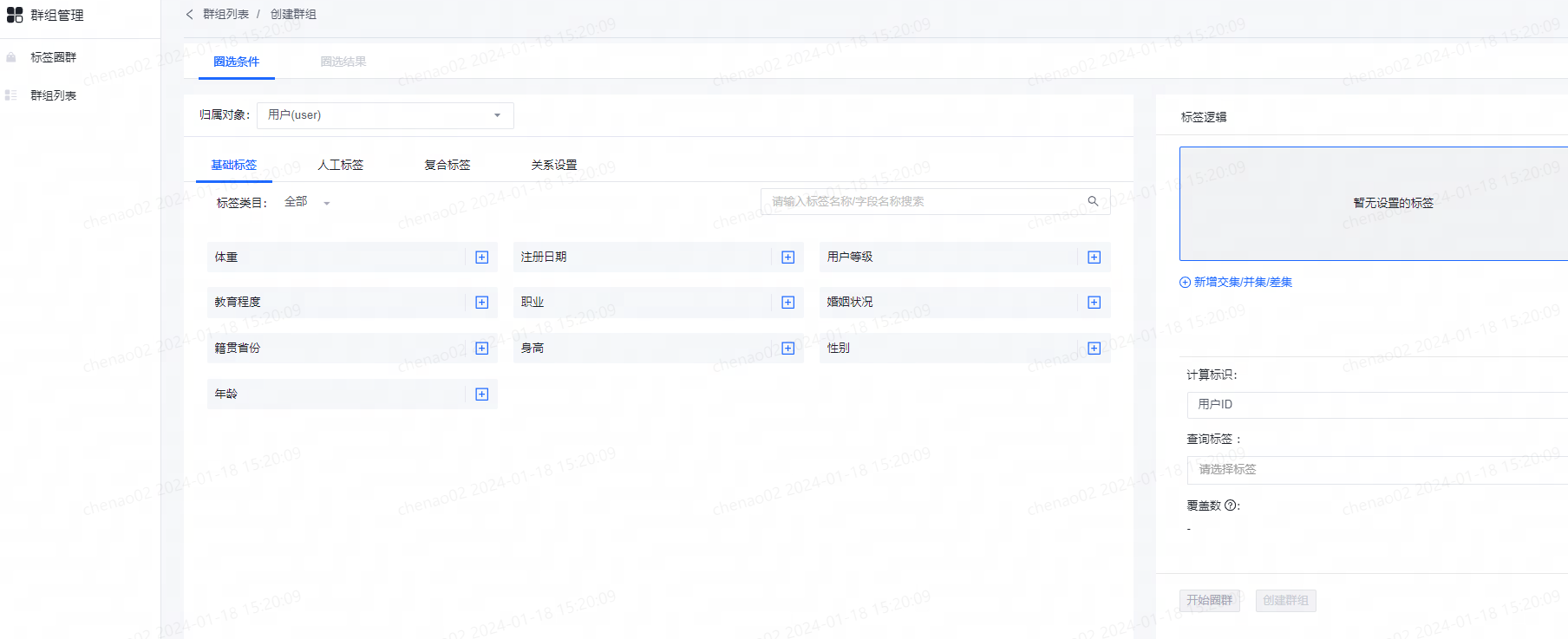Add the 教育程度 tag with plus icon
Viewport: 1568px width, 639px height.
tap(482, 303)
